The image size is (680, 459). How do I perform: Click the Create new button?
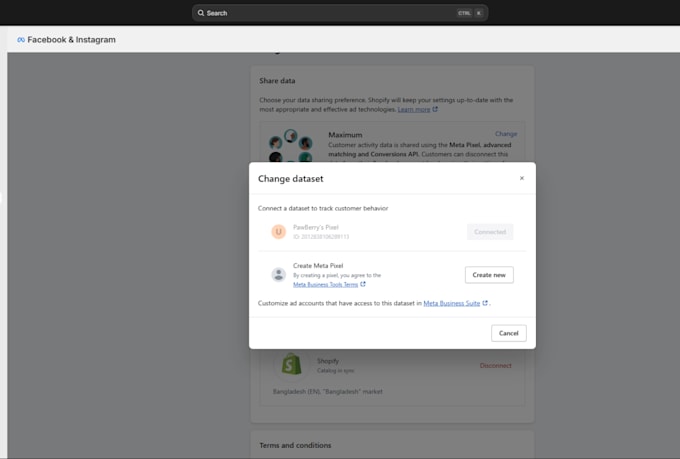click(x=489, y=275)
